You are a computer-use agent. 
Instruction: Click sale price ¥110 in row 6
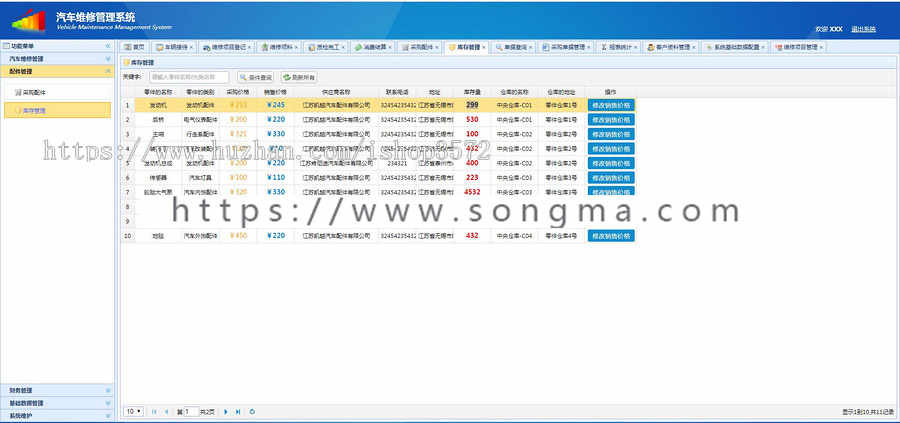(276, 177)
